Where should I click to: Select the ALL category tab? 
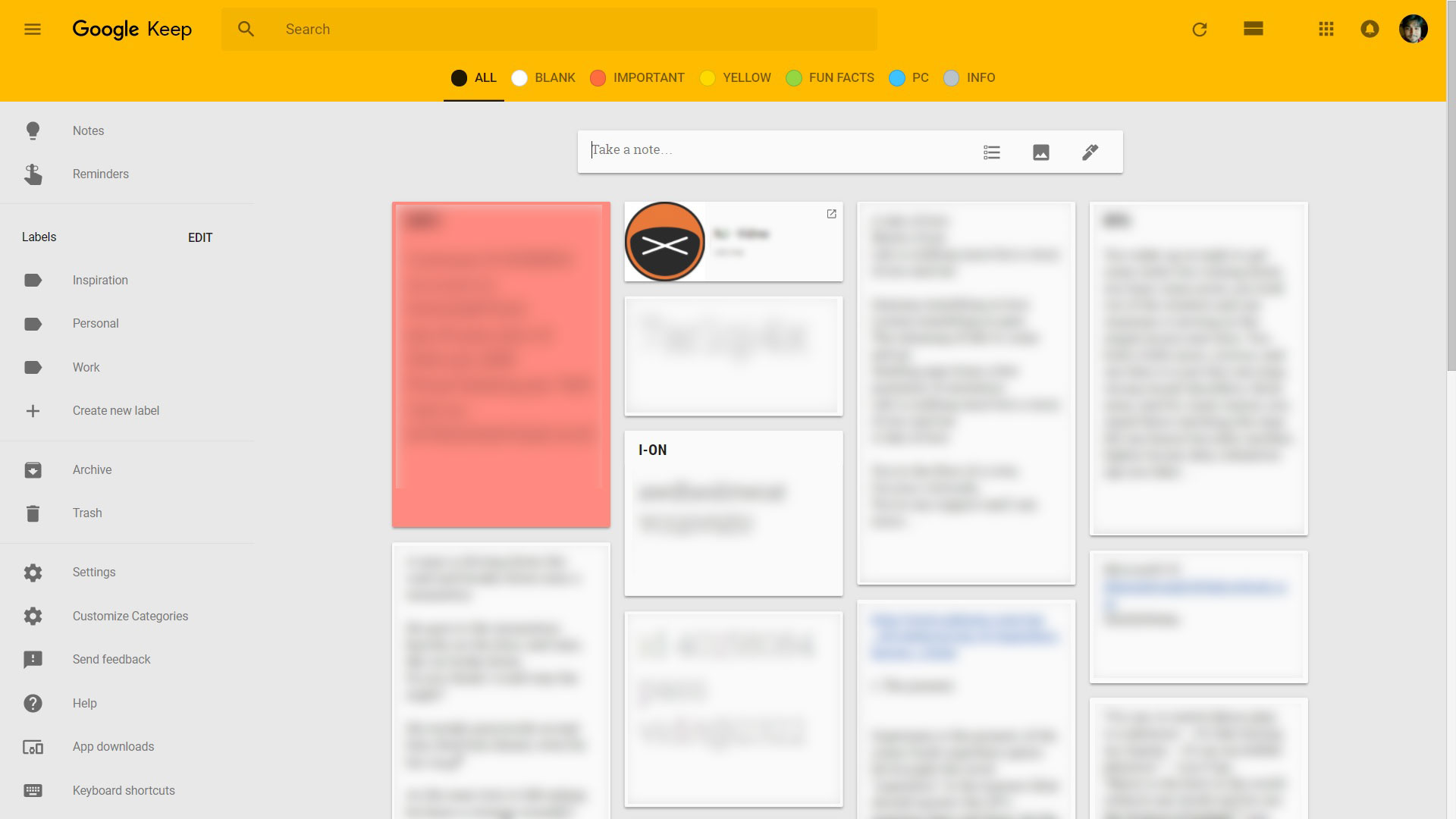tap(474, 78)
